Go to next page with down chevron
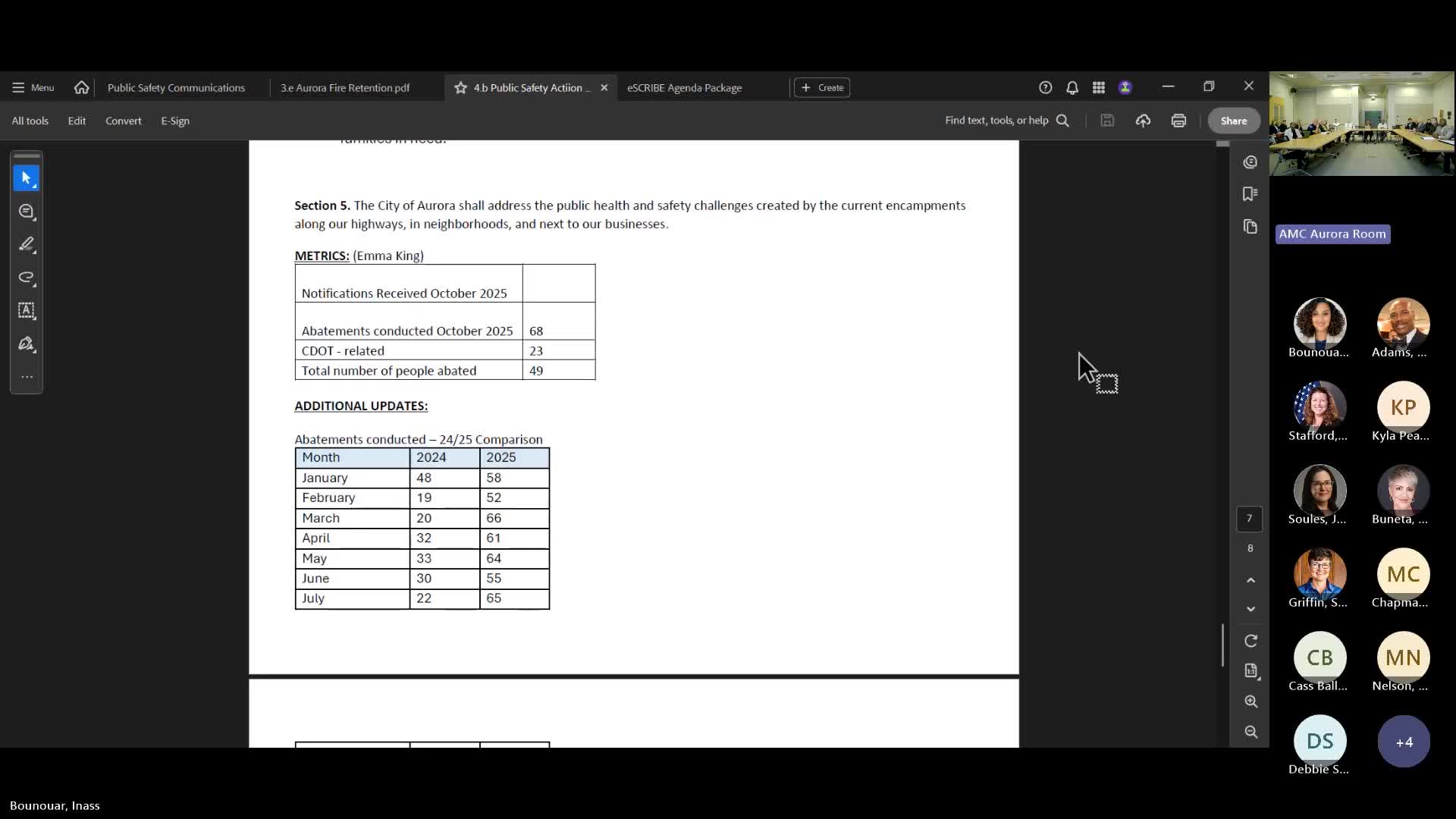 pyautogui.click(x=1250, y=609)
